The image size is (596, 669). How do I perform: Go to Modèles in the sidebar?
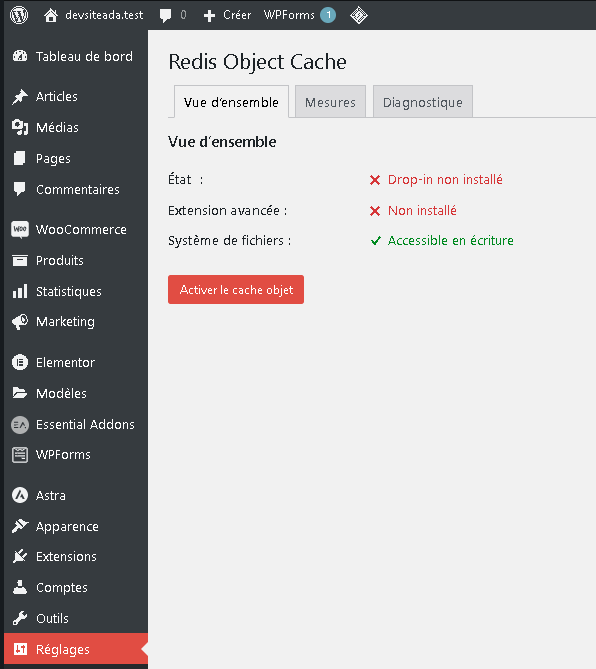click(61, 393)
